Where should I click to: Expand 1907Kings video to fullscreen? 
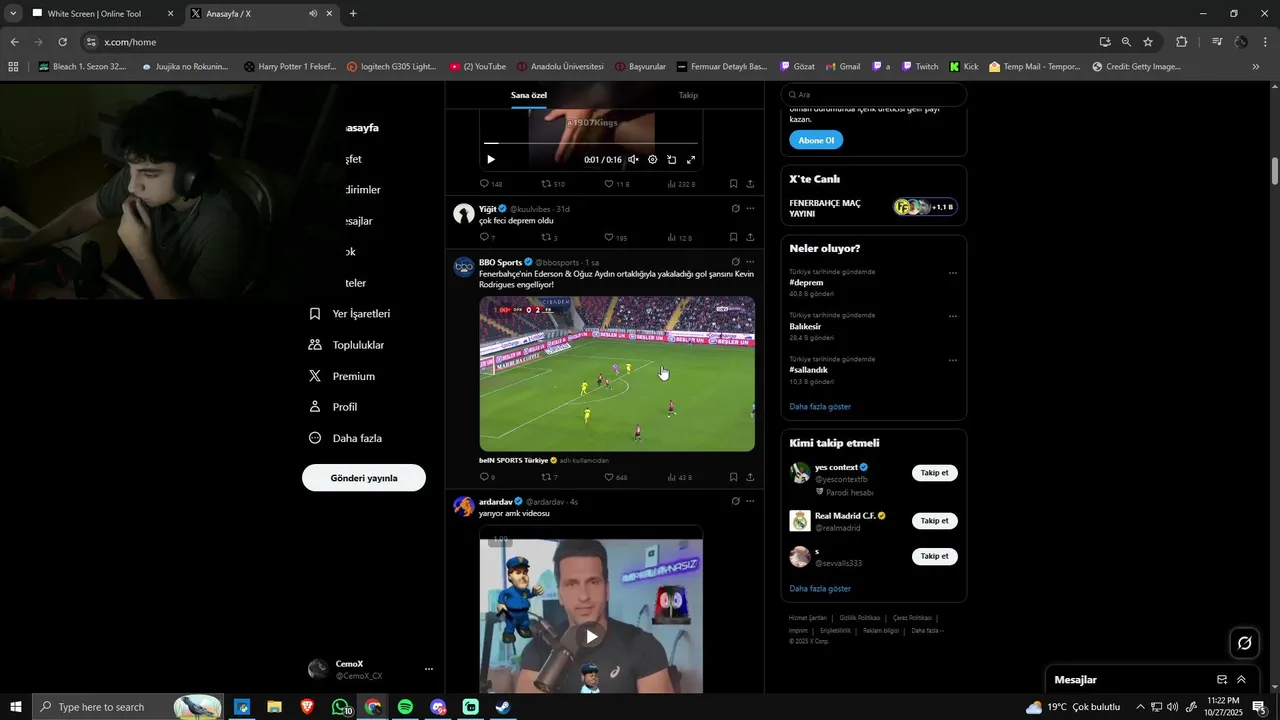point(690,160)
